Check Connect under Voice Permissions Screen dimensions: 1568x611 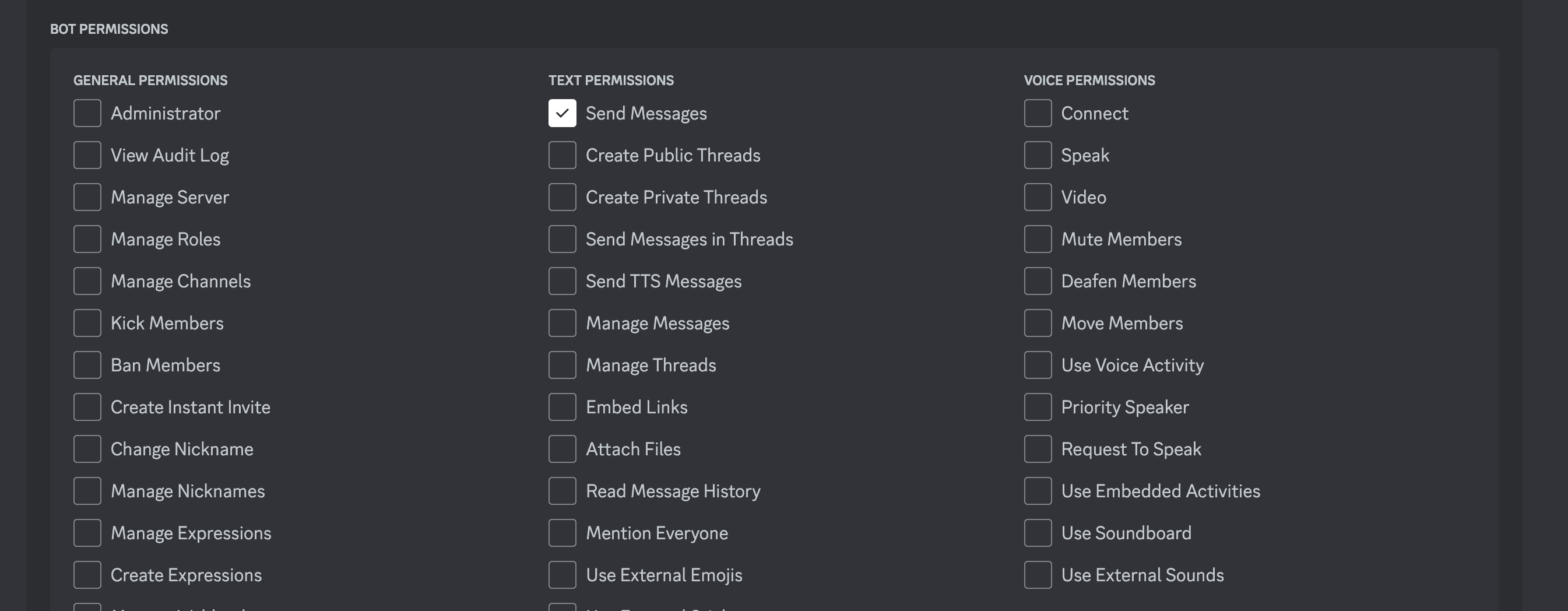click(1037, 113)
